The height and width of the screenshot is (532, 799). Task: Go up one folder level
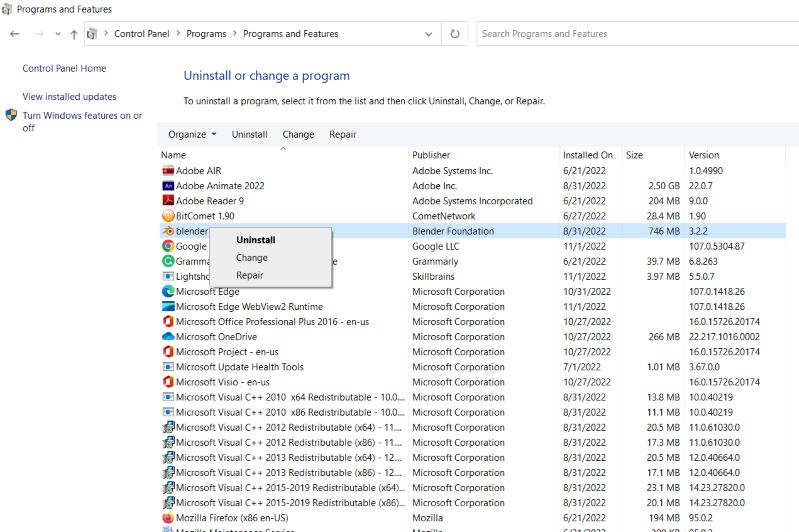pos(74,34)
